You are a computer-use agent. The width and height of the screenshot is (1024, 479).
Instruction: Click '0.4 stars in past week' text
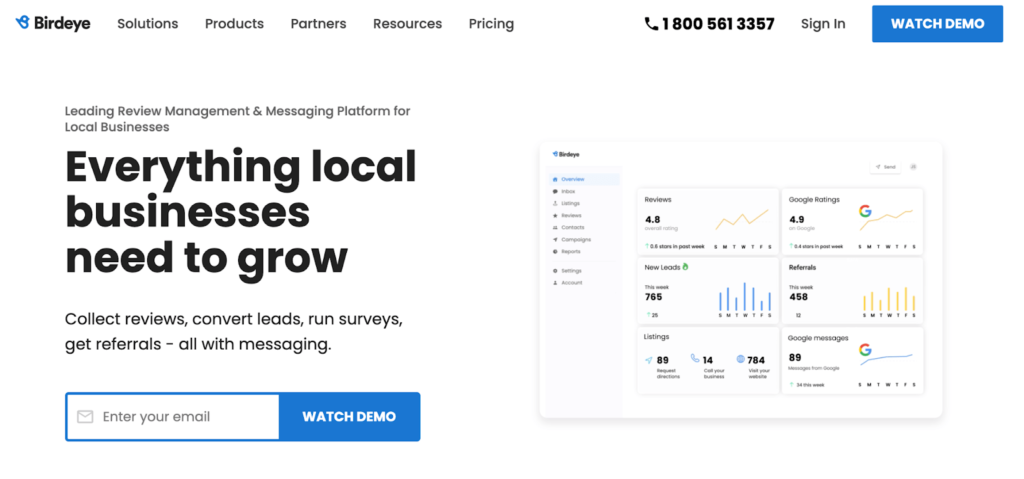(818, 246)
